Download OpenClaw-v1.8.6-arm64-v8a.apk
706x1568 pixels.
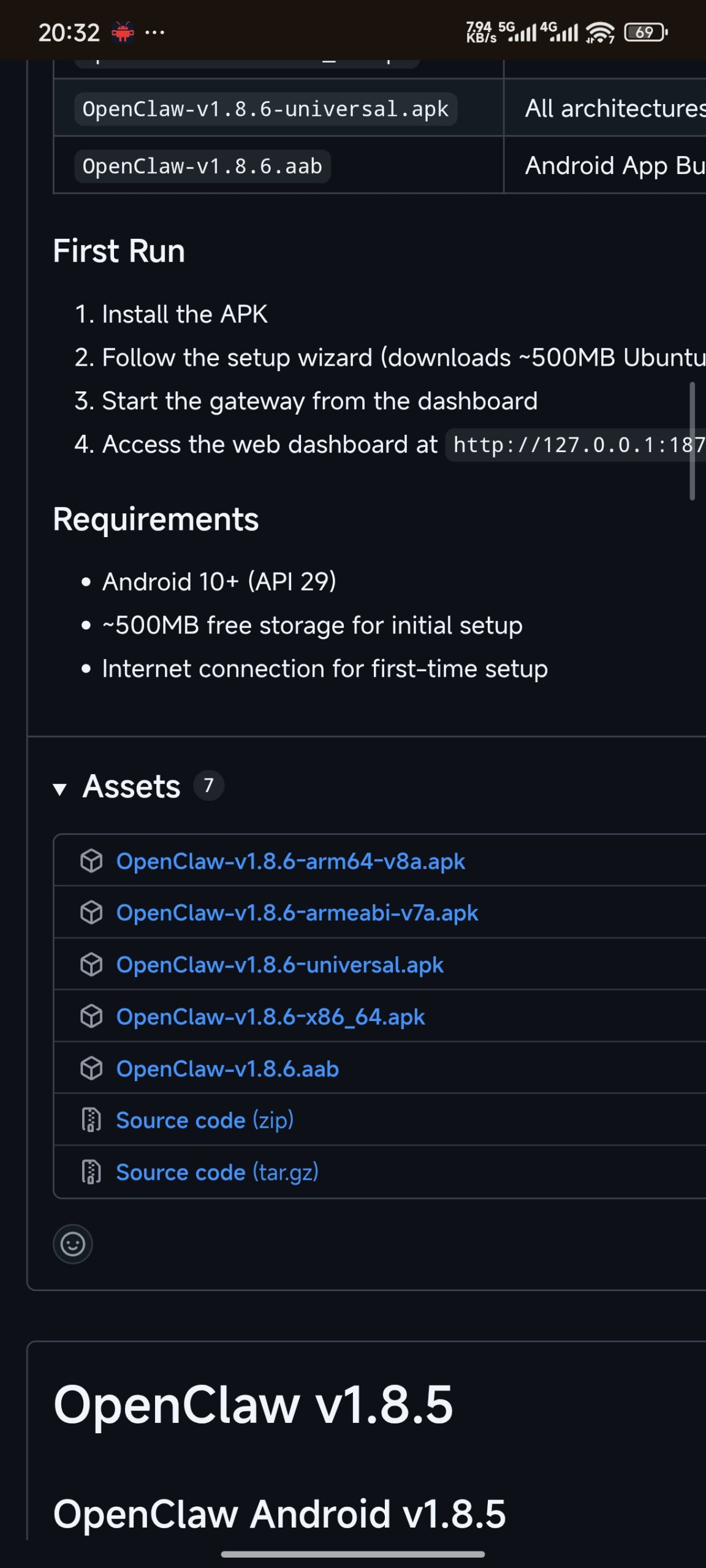pyautogui.click(x=291, y=861)
